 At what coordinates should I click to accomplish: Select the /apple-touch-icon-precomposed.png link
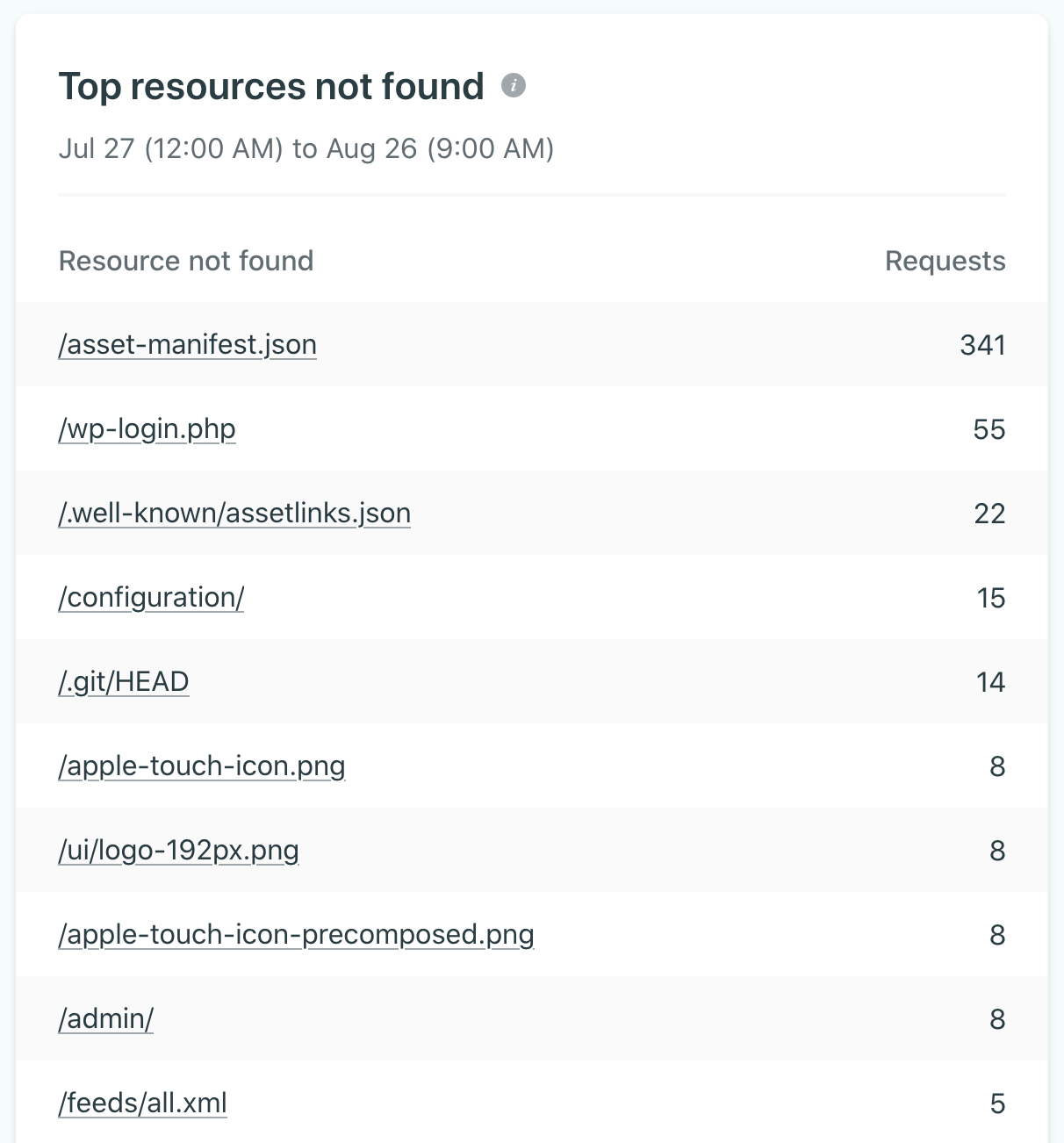click(296, 935)
